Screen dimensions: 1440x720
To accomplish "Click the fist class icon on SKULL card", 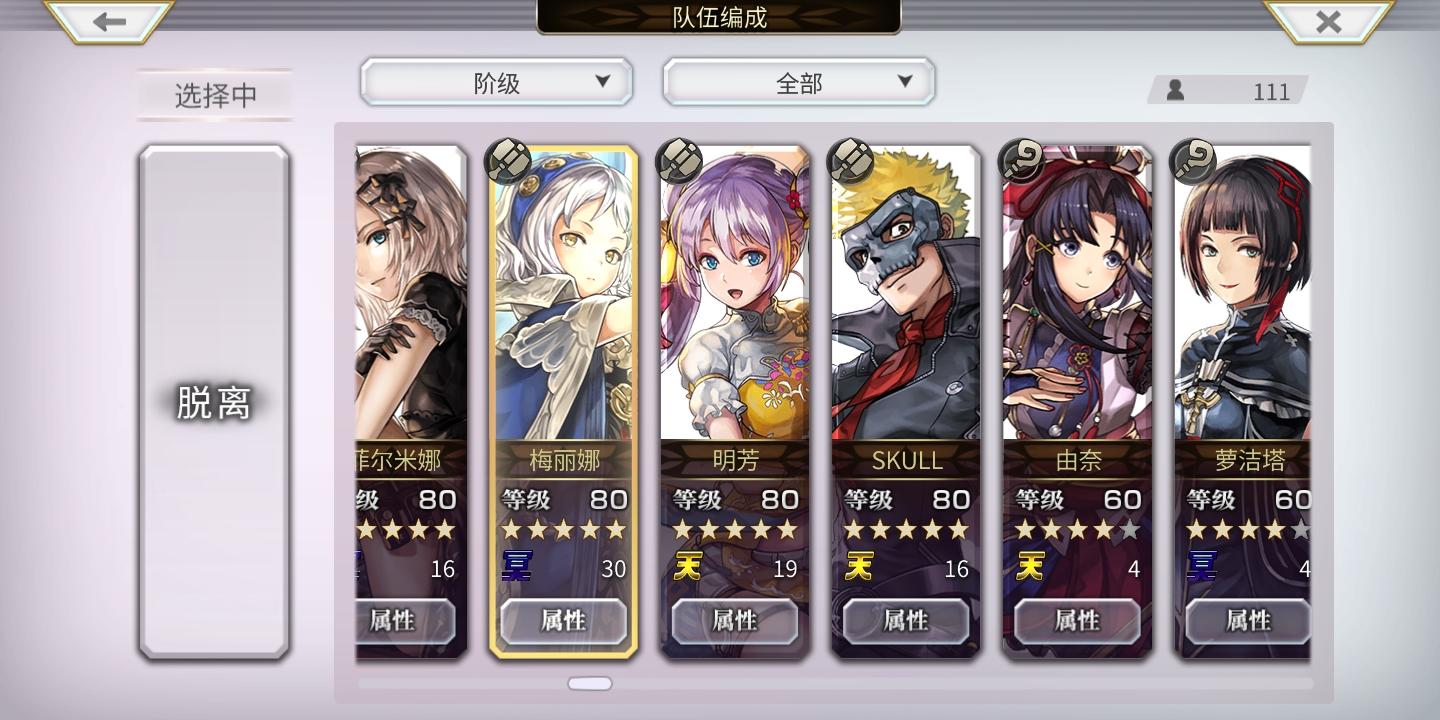I will 851,161.
